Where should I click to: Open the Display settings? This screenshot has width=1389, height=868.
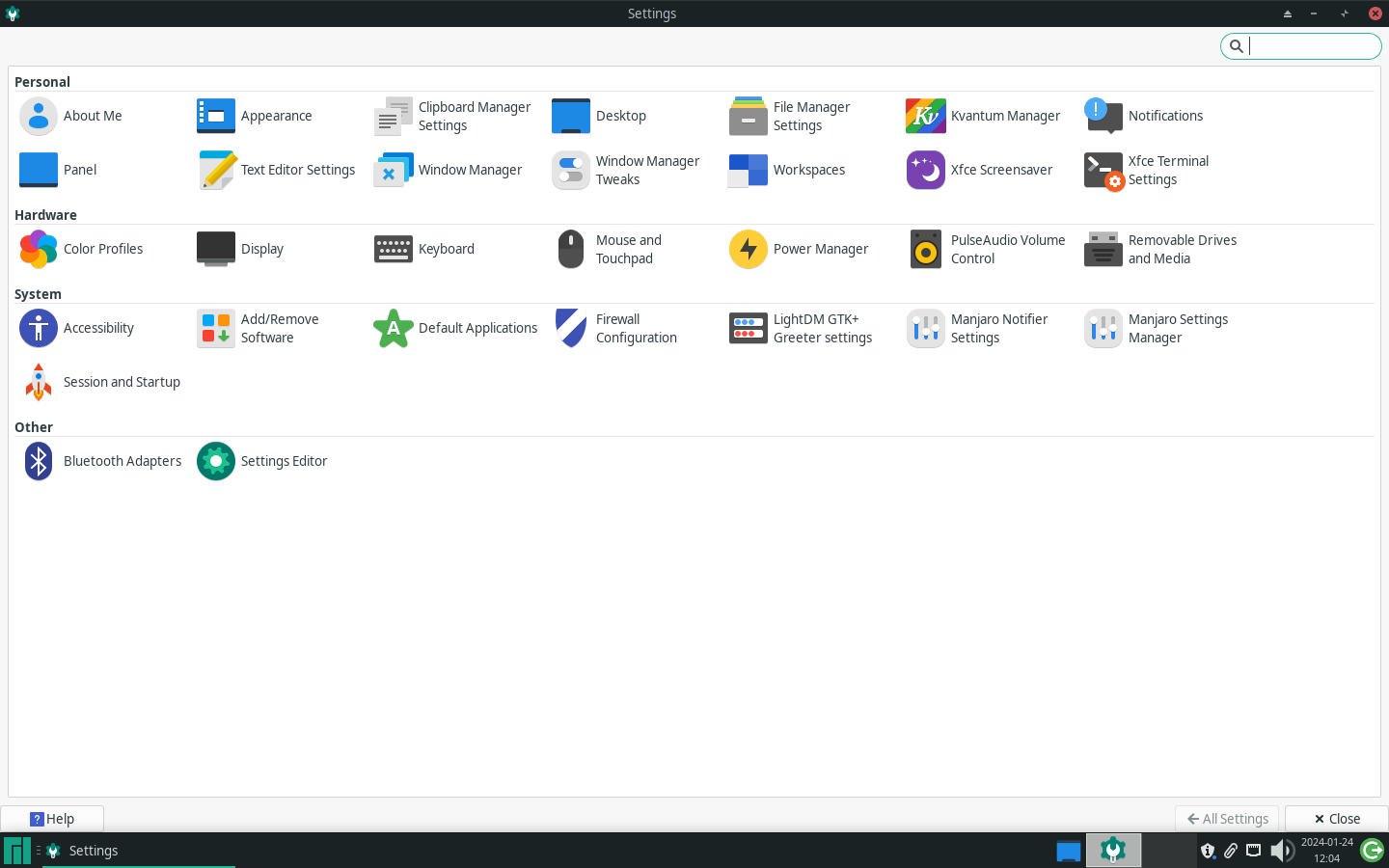(x=260, y=249)
